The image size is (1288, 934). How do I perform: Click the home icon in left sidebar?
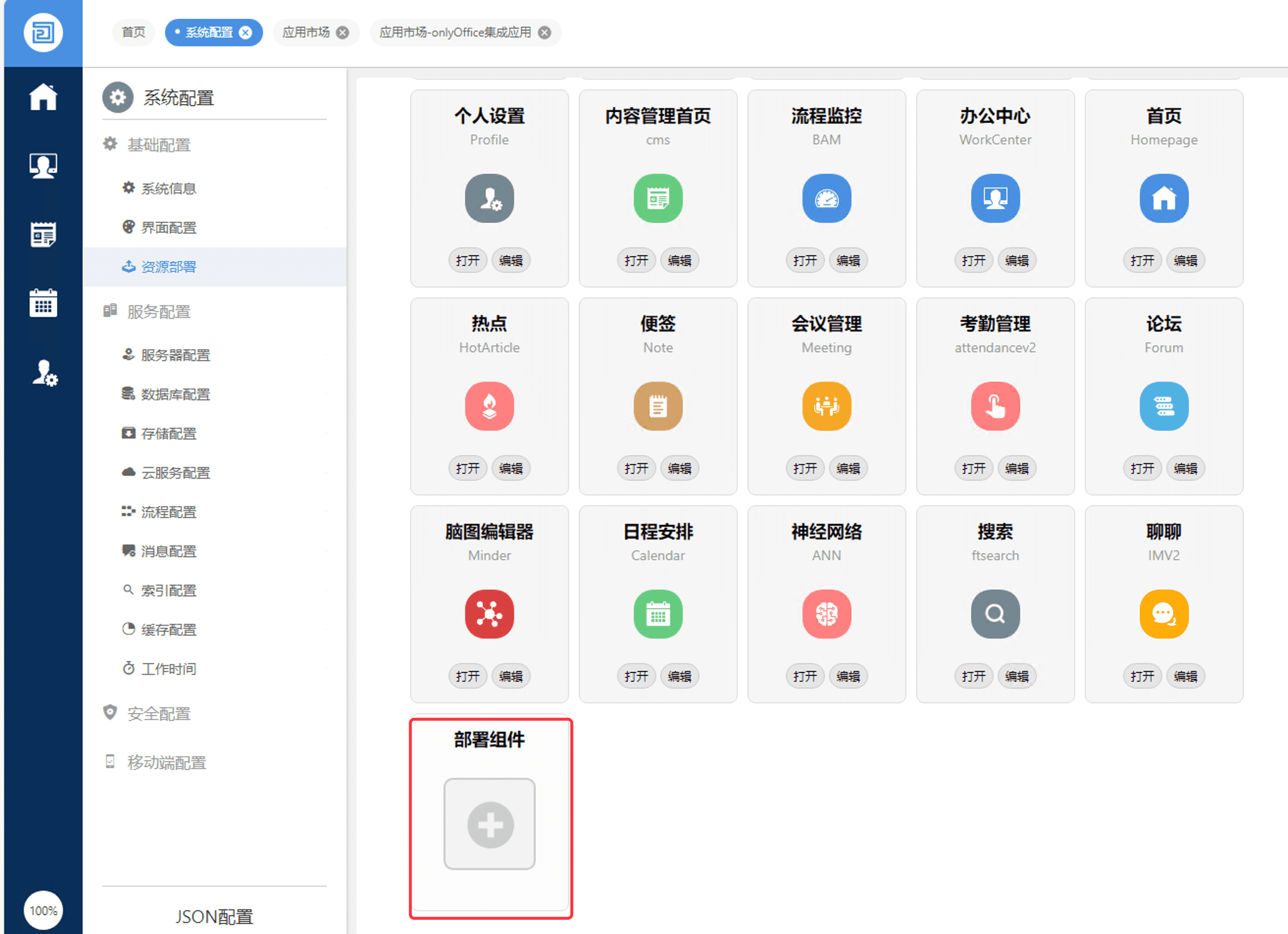pyautogui.click(x=43, y=97)
